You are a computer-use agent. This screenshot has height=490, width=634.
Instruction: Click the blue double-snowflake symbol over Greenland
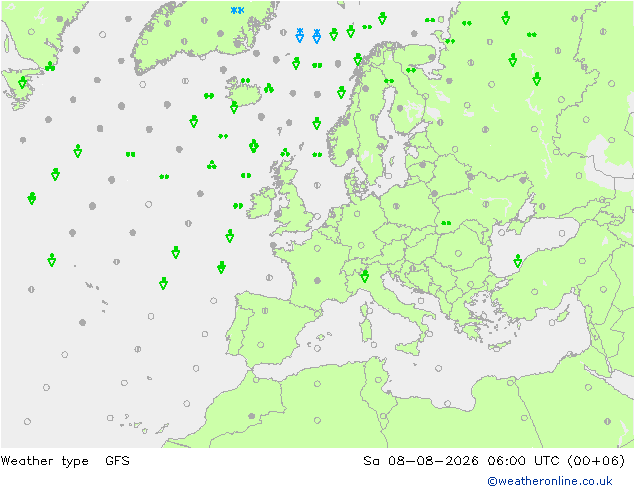(237, 10)
